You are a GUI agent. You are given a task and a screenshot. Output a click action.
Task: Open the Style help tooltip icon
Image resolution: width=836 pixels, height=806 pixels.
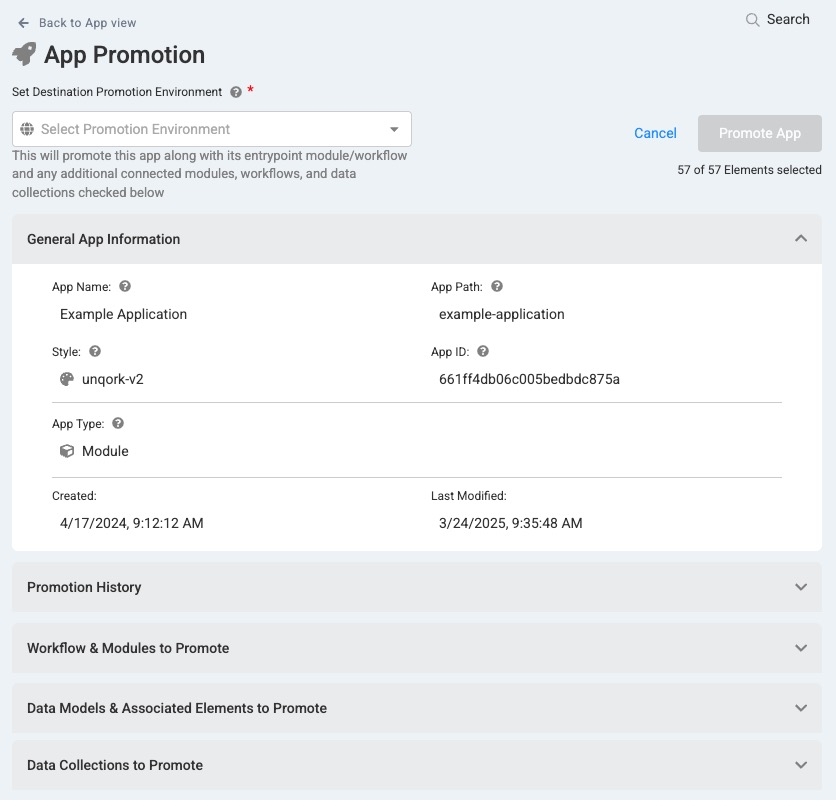click(95, 352)
